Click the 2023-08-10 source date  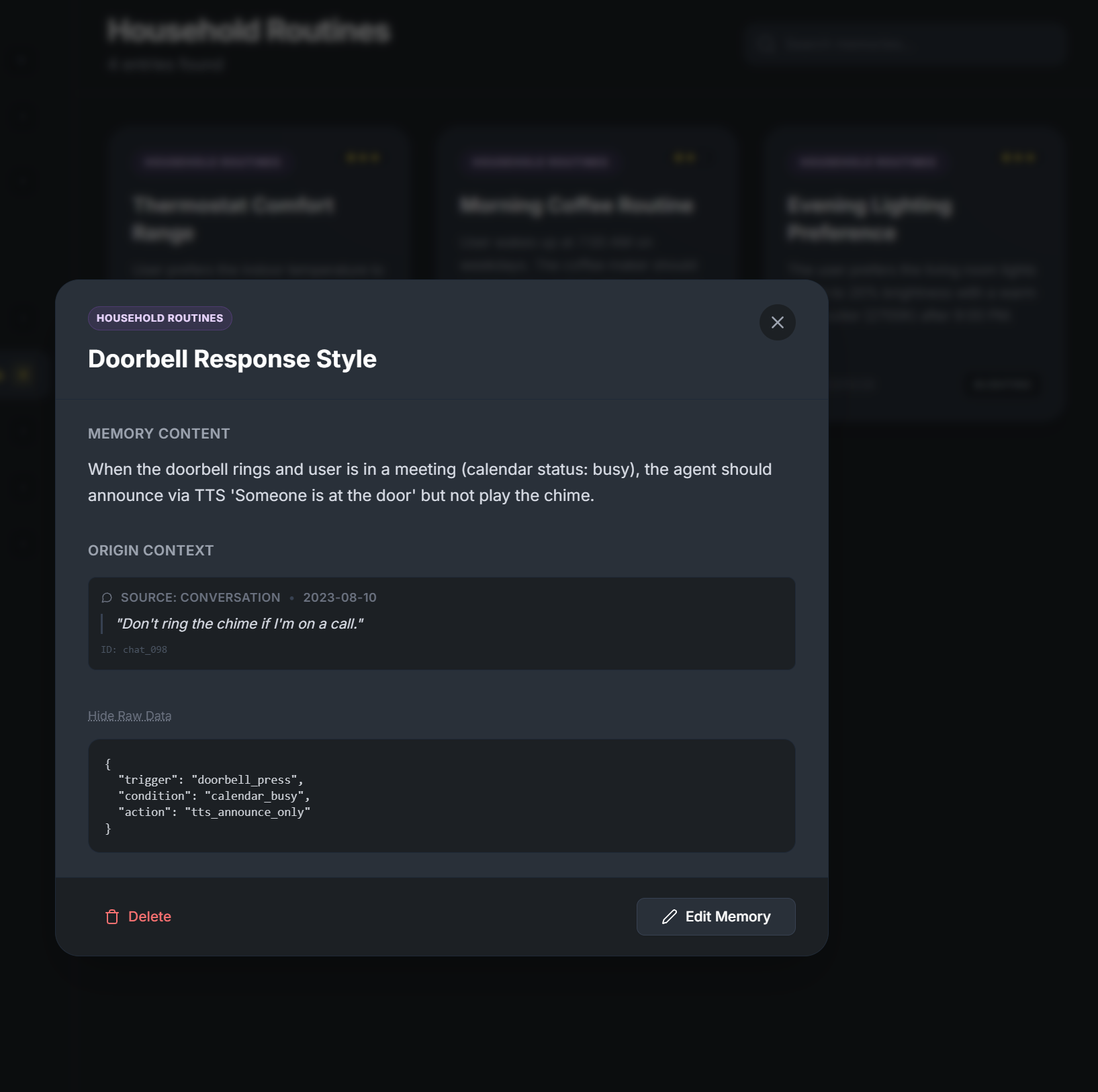(340, 598)
